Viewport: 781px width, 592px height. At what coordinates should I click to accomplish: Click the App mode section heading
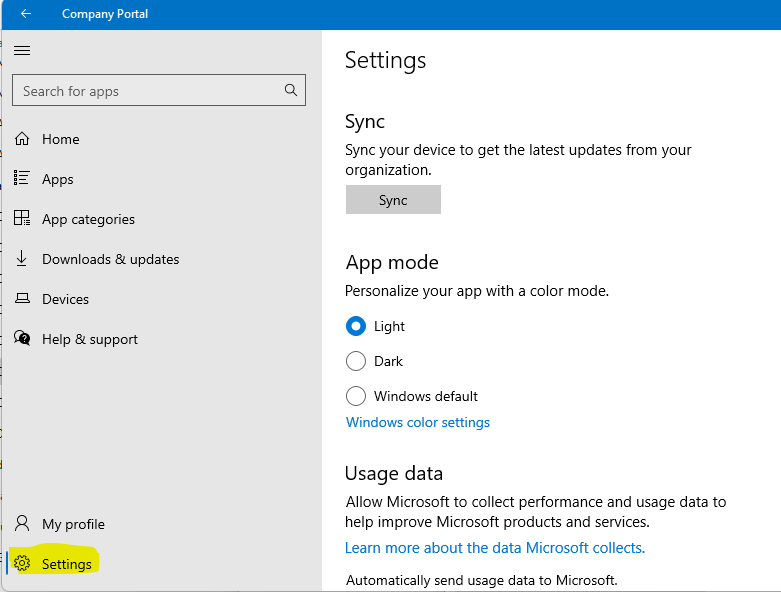pyautogui.click(x=392, y=263)
